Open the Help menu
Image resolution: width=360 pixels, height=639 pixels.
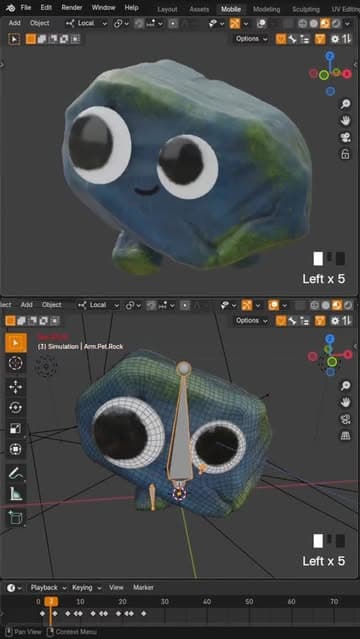pos(131,7)
